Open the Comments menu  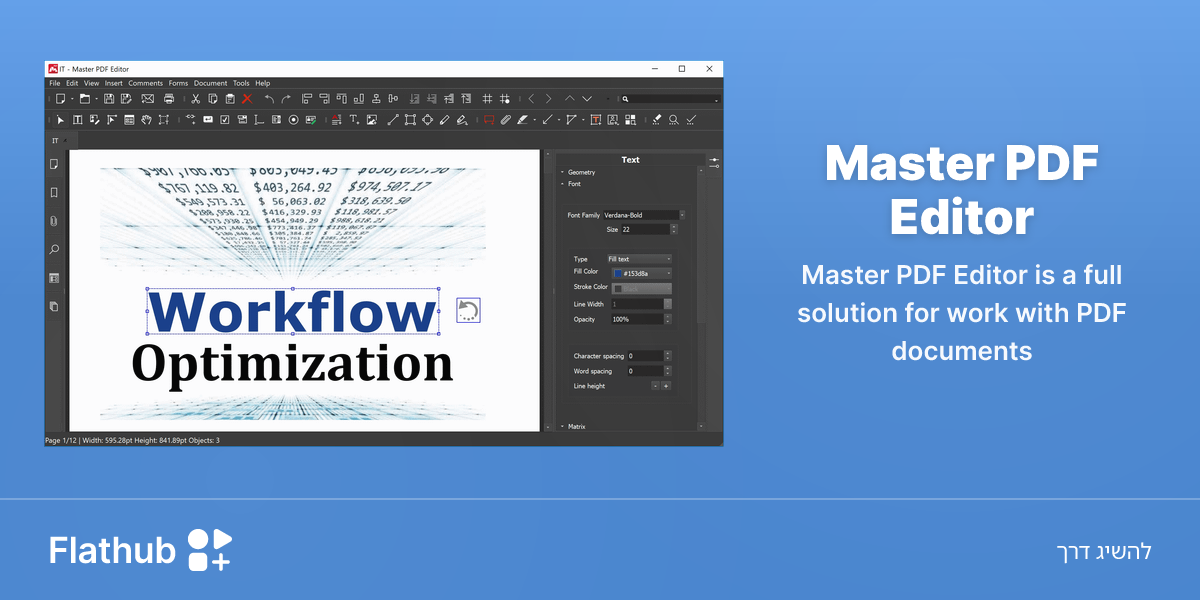[145, 83]
